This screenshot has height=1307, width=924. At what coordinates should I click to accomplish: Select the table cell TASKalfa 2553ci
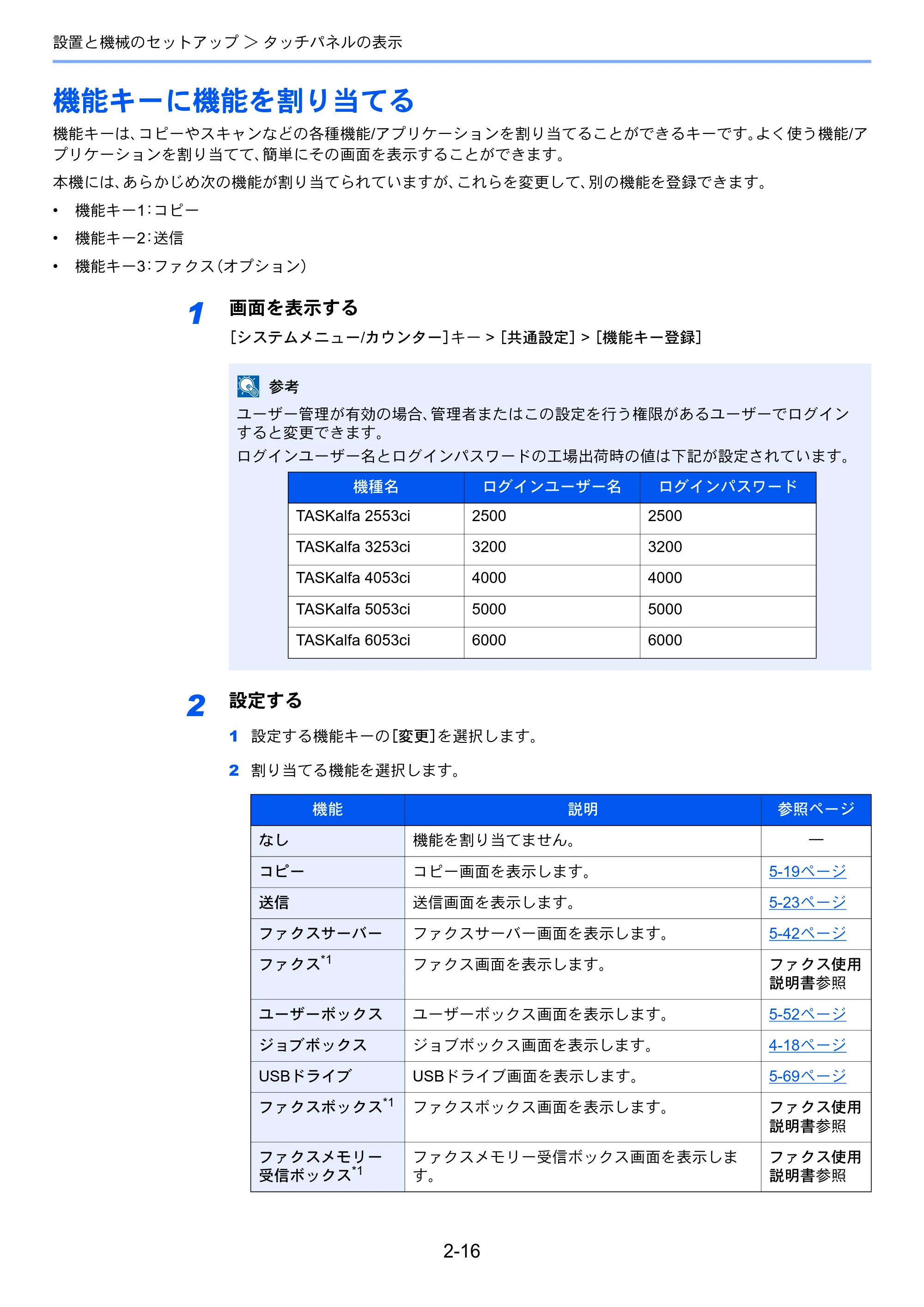pyautogui.click(x=376, y=517)
